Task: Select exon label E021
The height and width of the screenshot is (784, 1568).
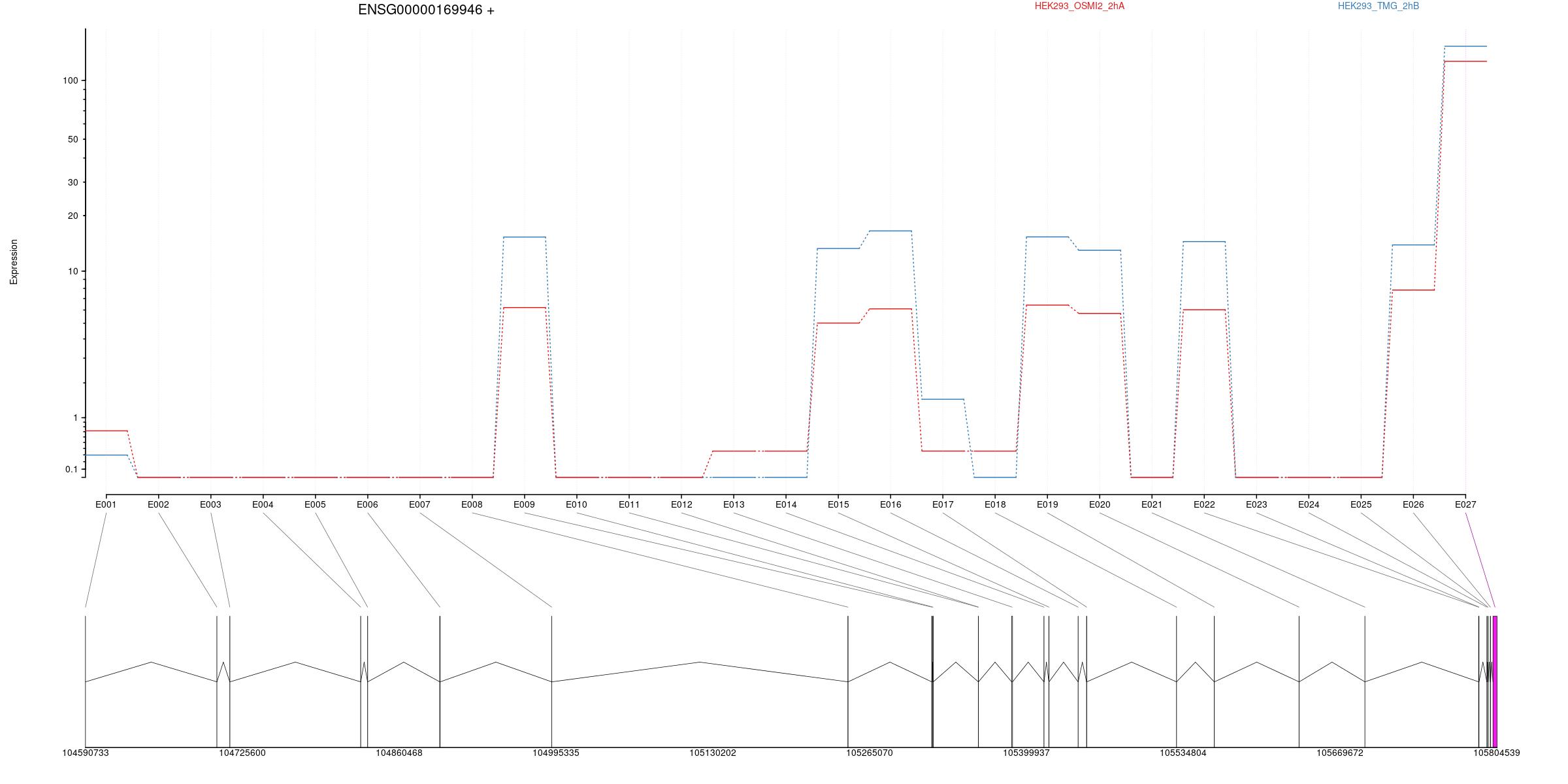Action: (x=1152, y=504)
